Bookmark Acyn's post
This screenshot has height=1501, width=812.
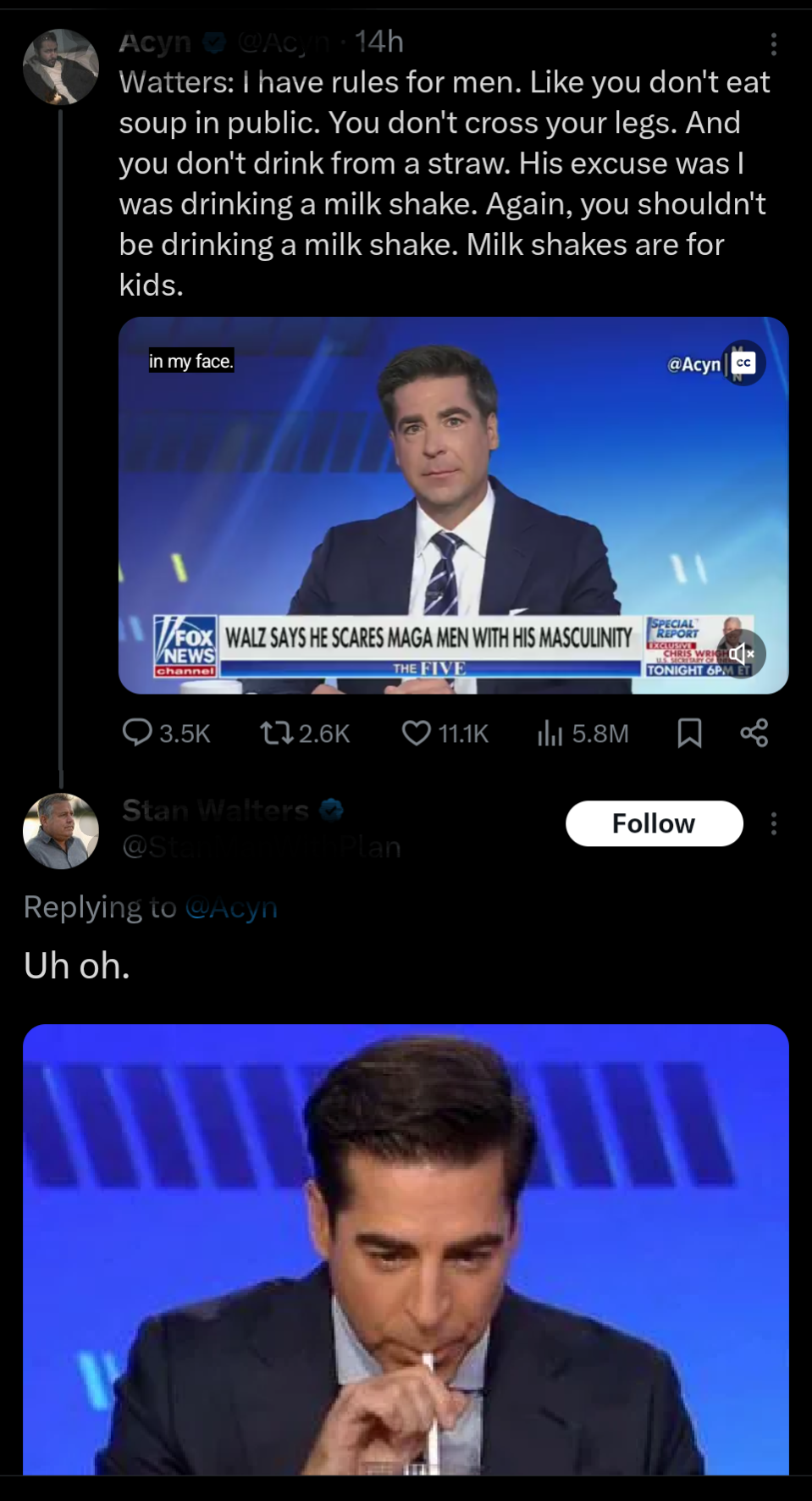689,733
